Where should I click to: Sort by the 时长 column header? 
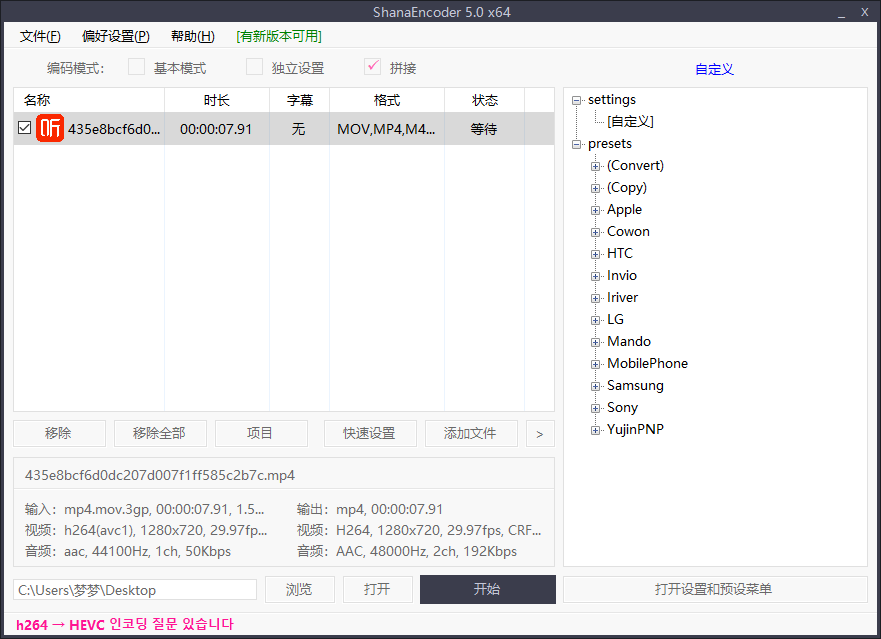pyautogui.click(x=217, y=100)
